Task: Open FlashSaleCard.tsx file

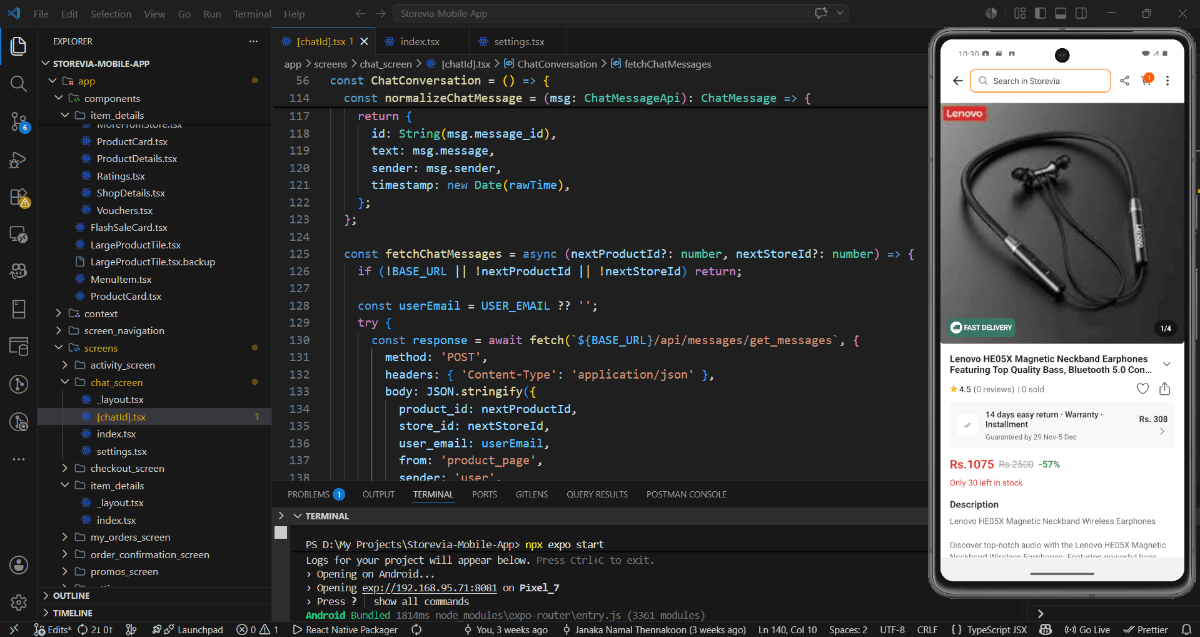Action: click(128, 227)
